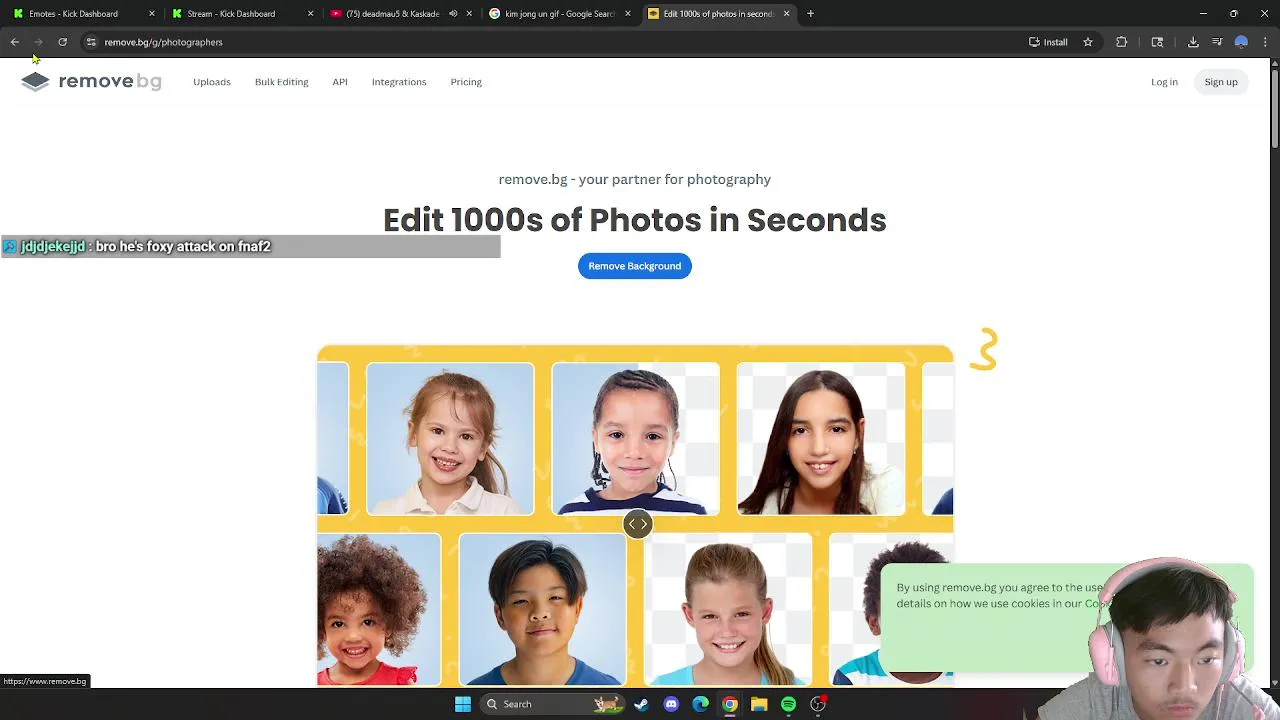Open site information icon in address bar
The image size is (1280, 720).
coord(91,42)
